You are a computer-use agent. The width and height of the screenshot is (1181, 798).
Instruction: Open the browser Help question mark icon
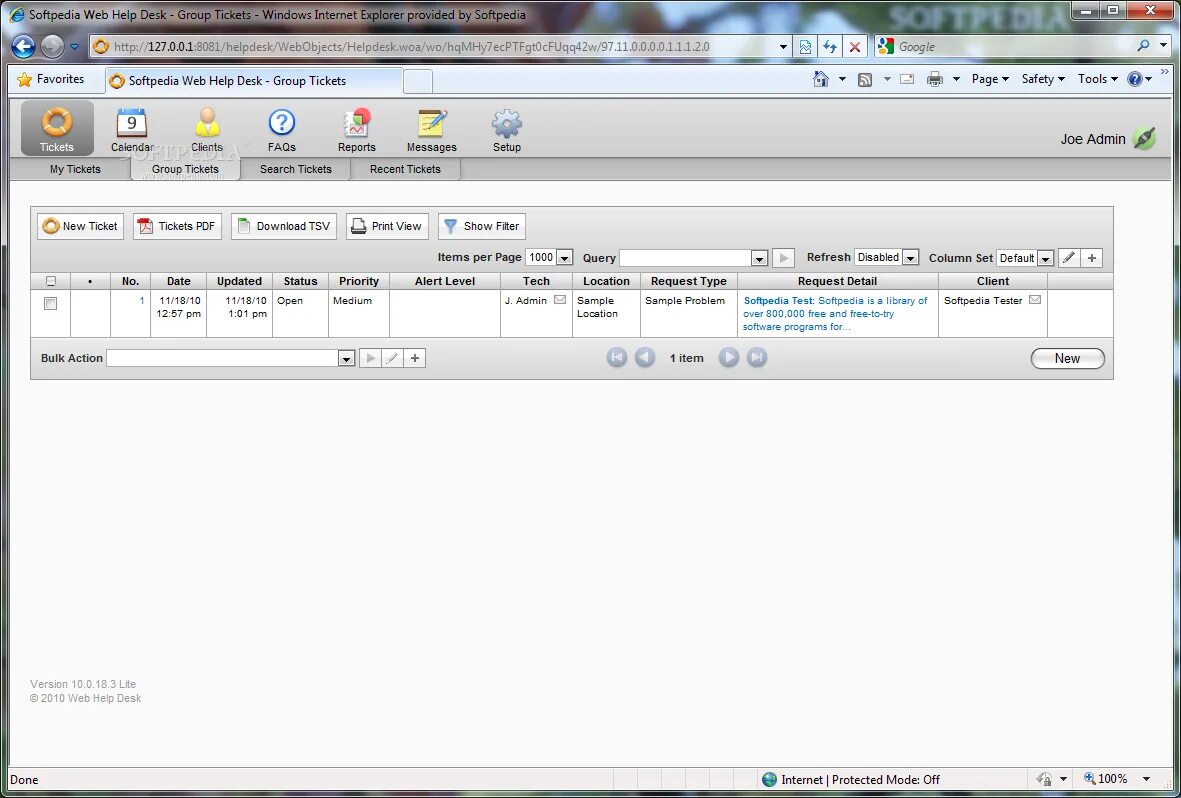(1135, 79)
